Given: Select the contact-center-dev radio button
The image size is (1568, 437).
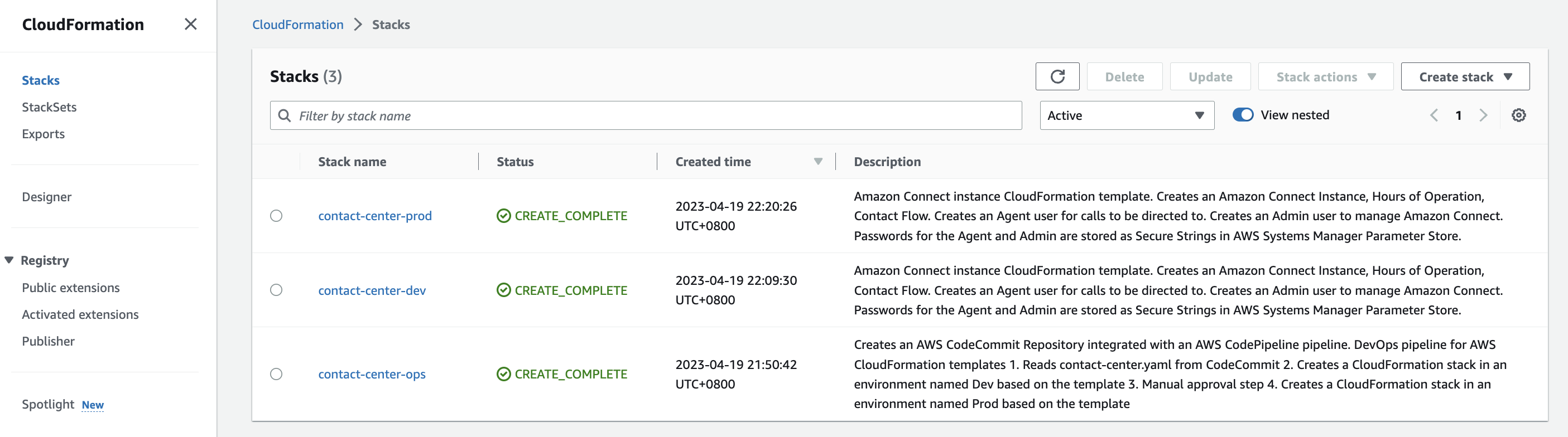Looking at the screenshot, I should pos(276,290).
